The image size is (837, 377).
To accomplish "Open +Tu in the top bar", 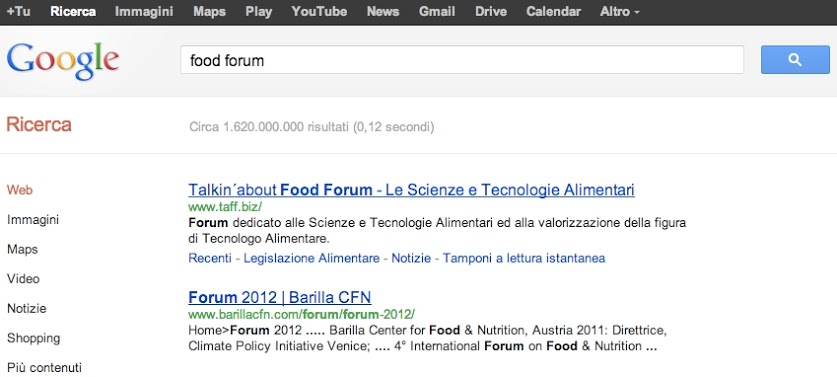I will pos(18,12).
